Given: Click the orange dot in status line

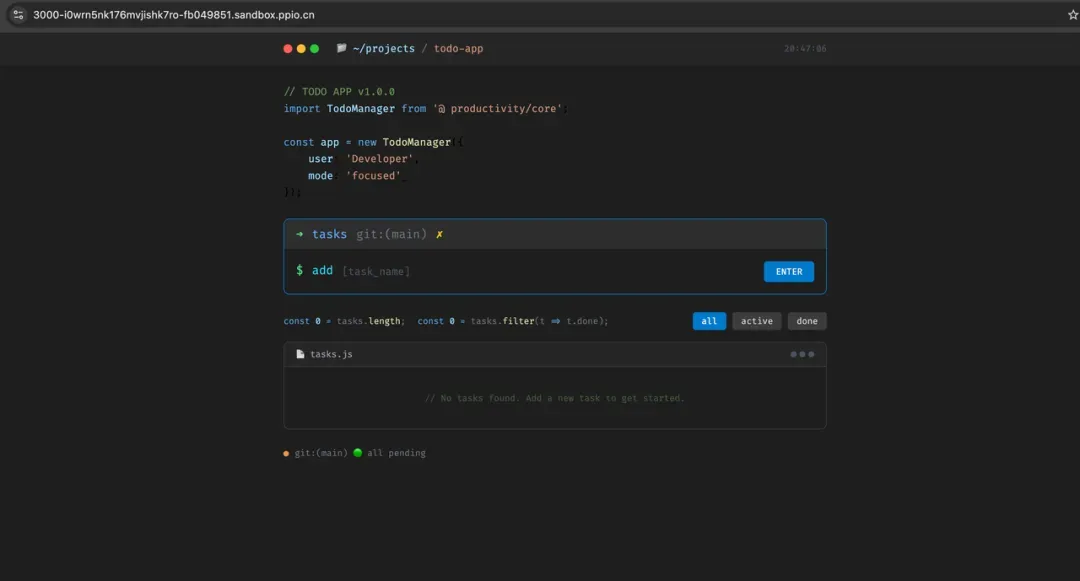Looking at the screenshot, I should 286,453.
